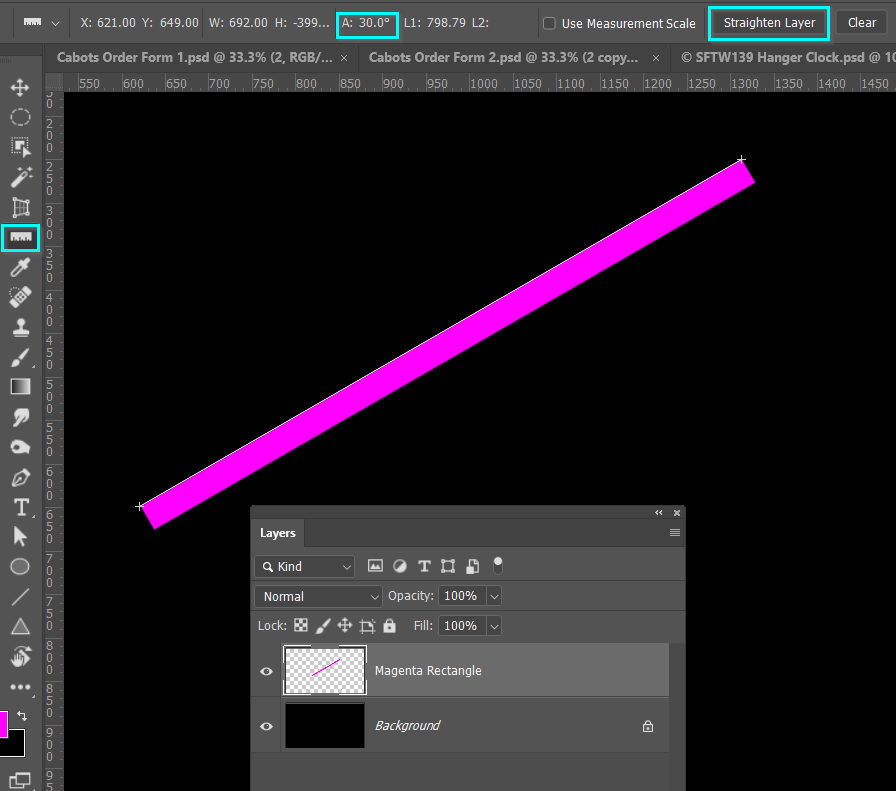Switch to Cabots Order Form 1.psd tab

[x=194, y=57]
